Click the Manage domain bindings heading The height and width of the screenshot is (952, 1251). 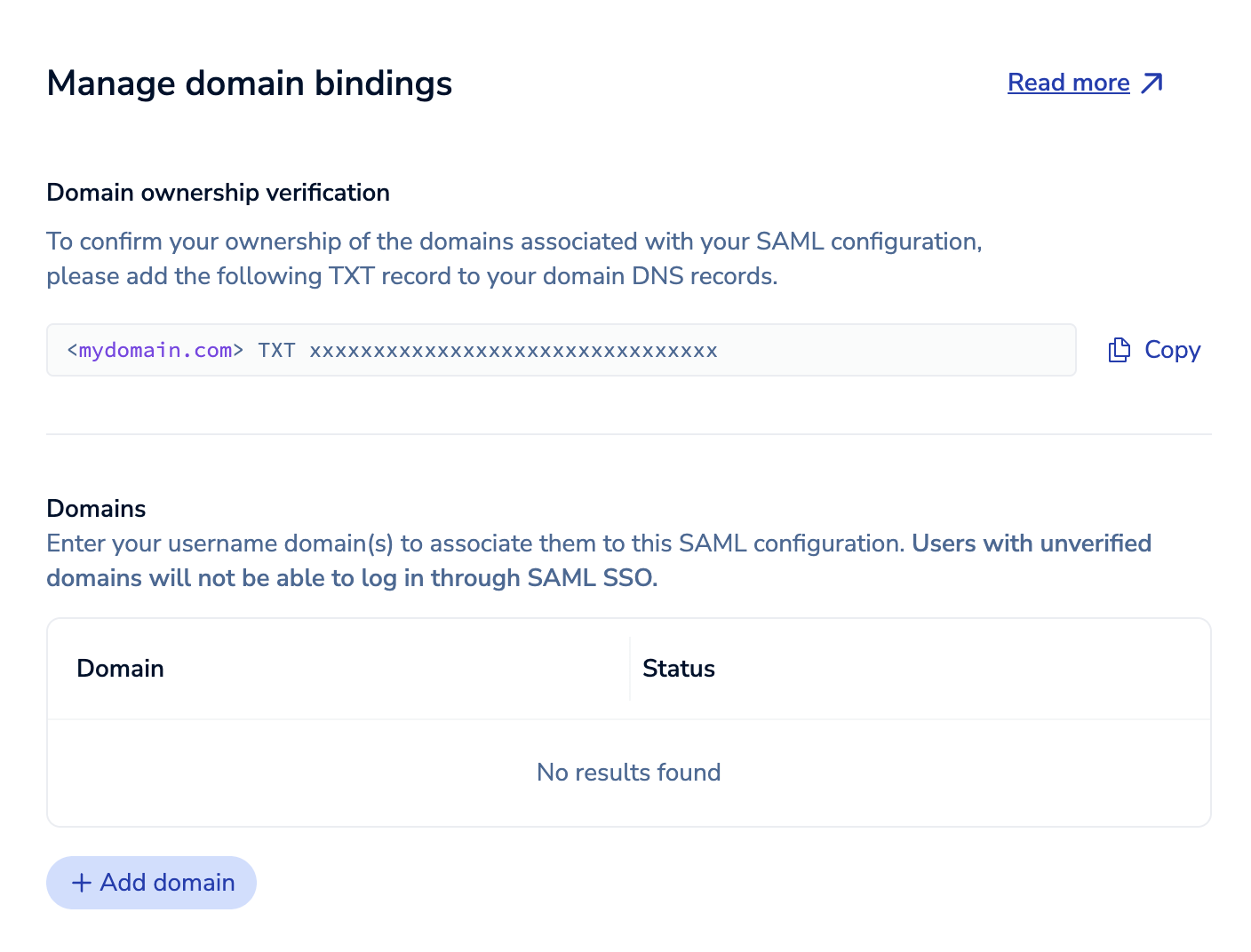pos(249,83)
